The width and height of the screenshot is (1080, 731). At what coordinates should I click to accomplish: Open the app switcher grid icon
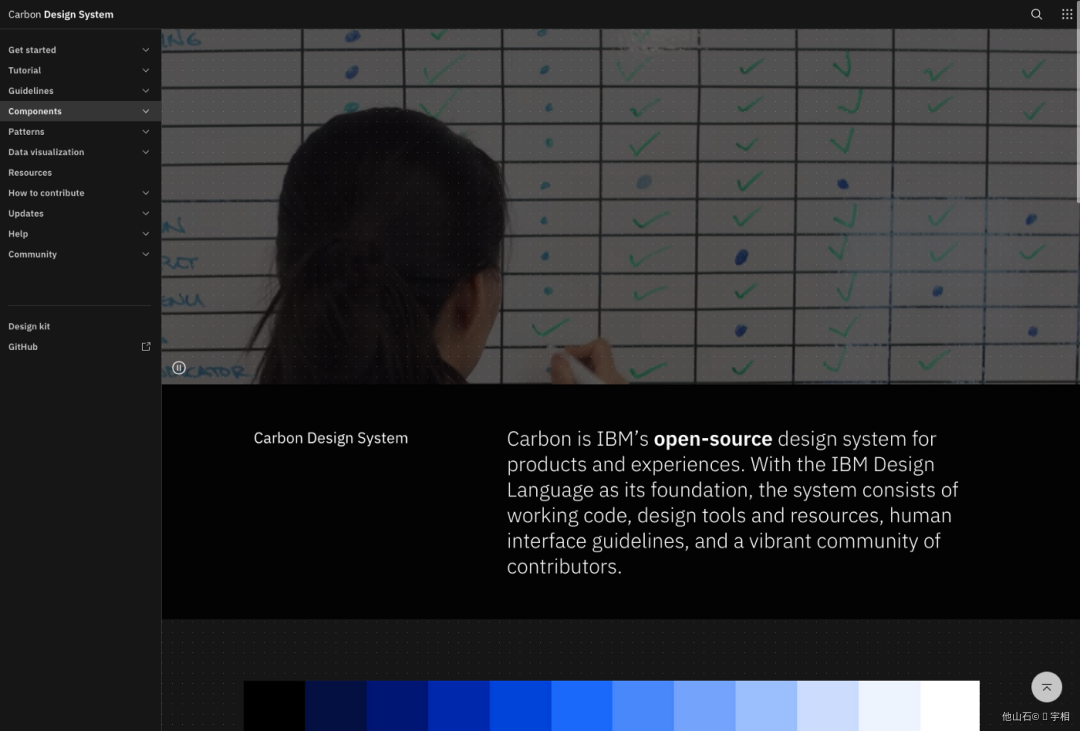(1067, 14)
